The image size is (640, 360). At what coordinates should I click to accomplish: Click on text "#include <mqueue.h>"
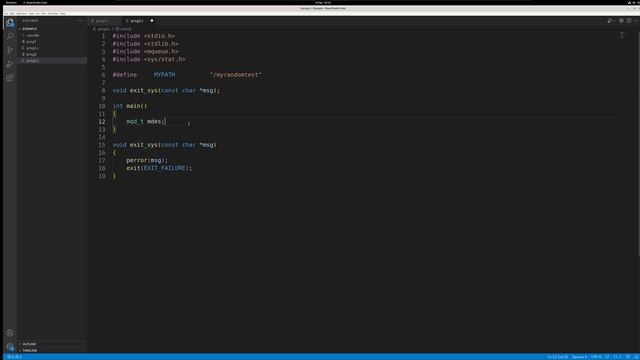pyautogui.click(x=145, y=51)
